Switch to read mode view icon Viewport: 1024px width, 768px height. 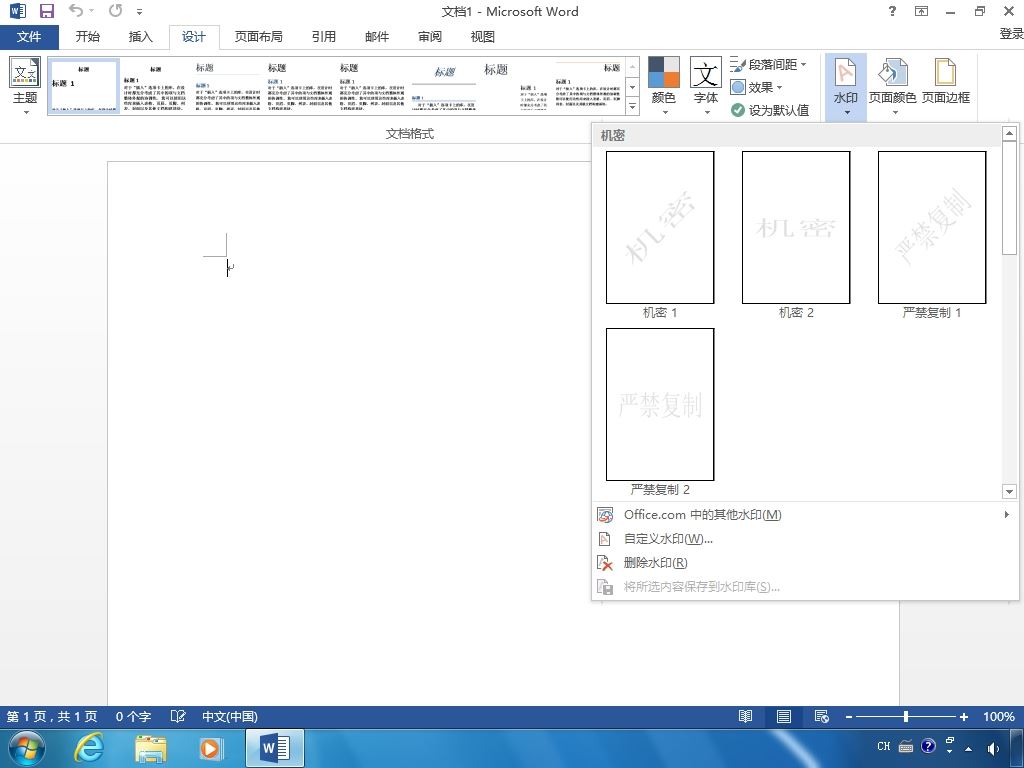[x=745, y=716]
